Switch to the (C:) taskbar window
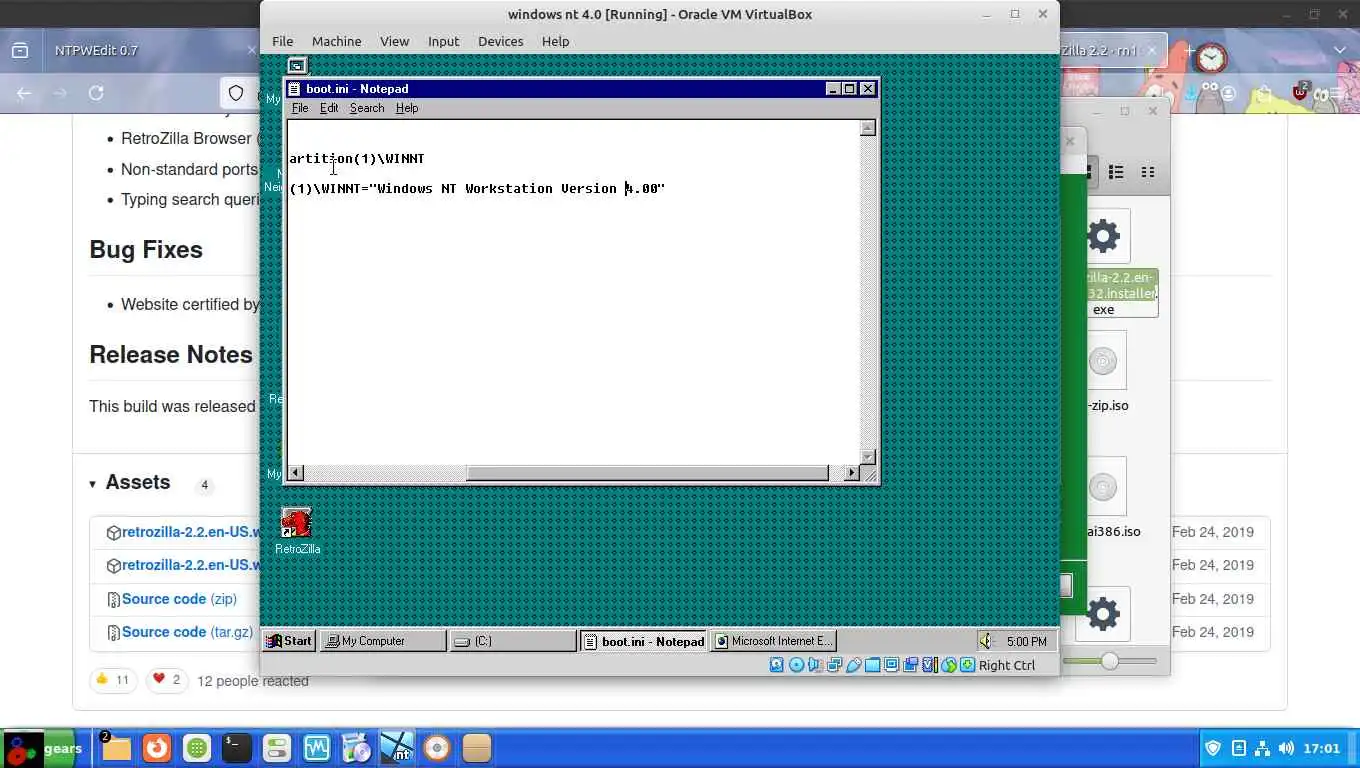1360x768 pixels. [512, 641]
